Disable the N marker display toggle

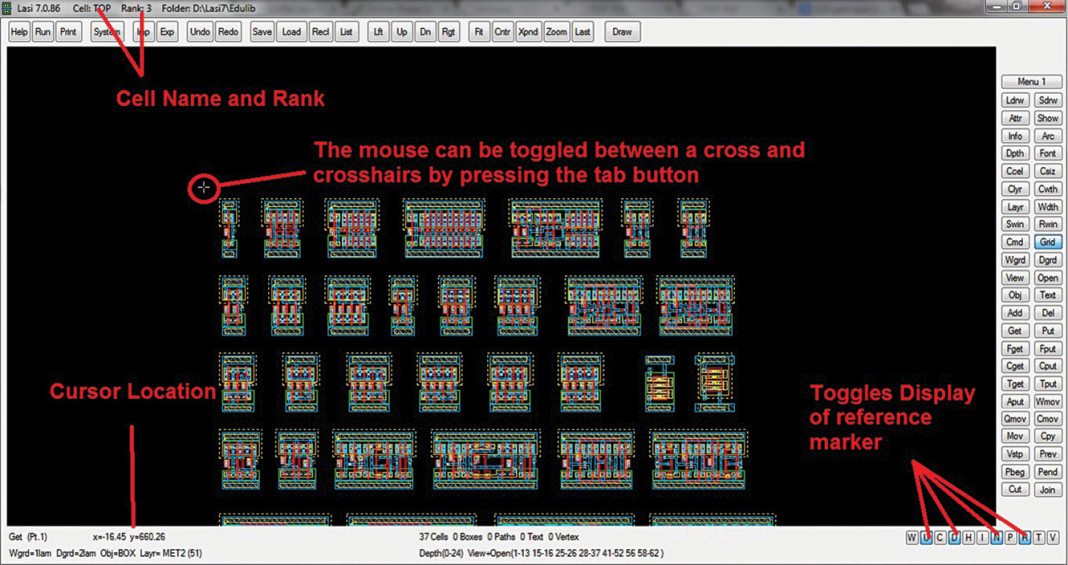[x=996, y=538]
